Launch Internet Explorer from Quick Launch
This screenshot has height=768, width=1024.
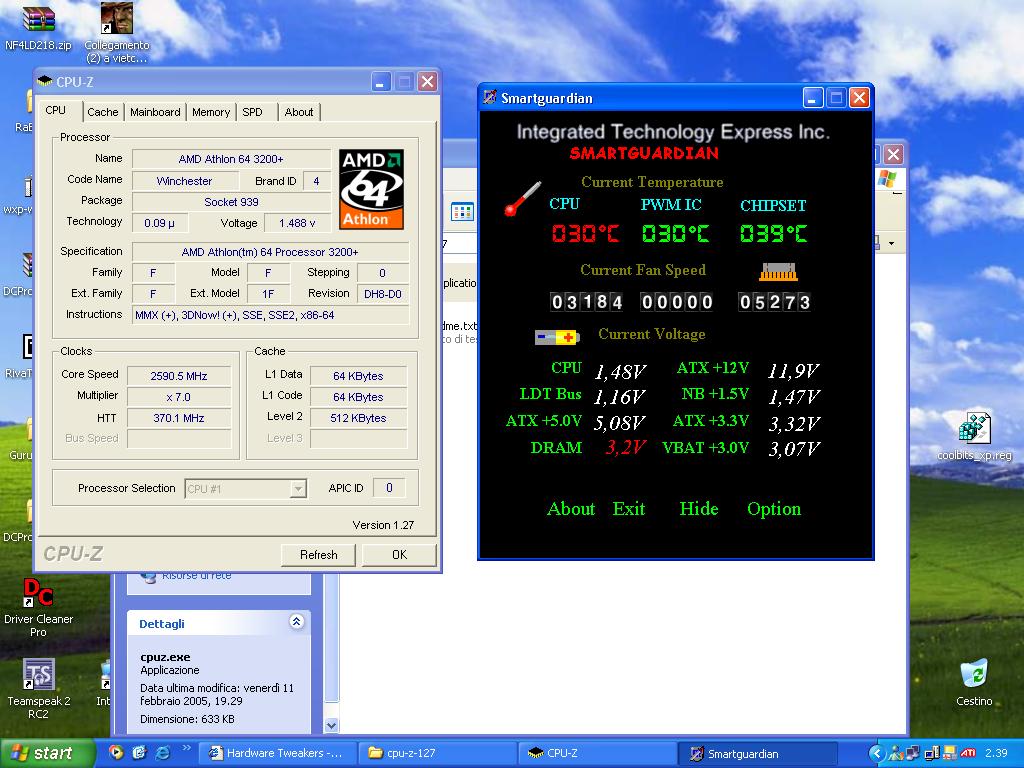tap(163, 753)
